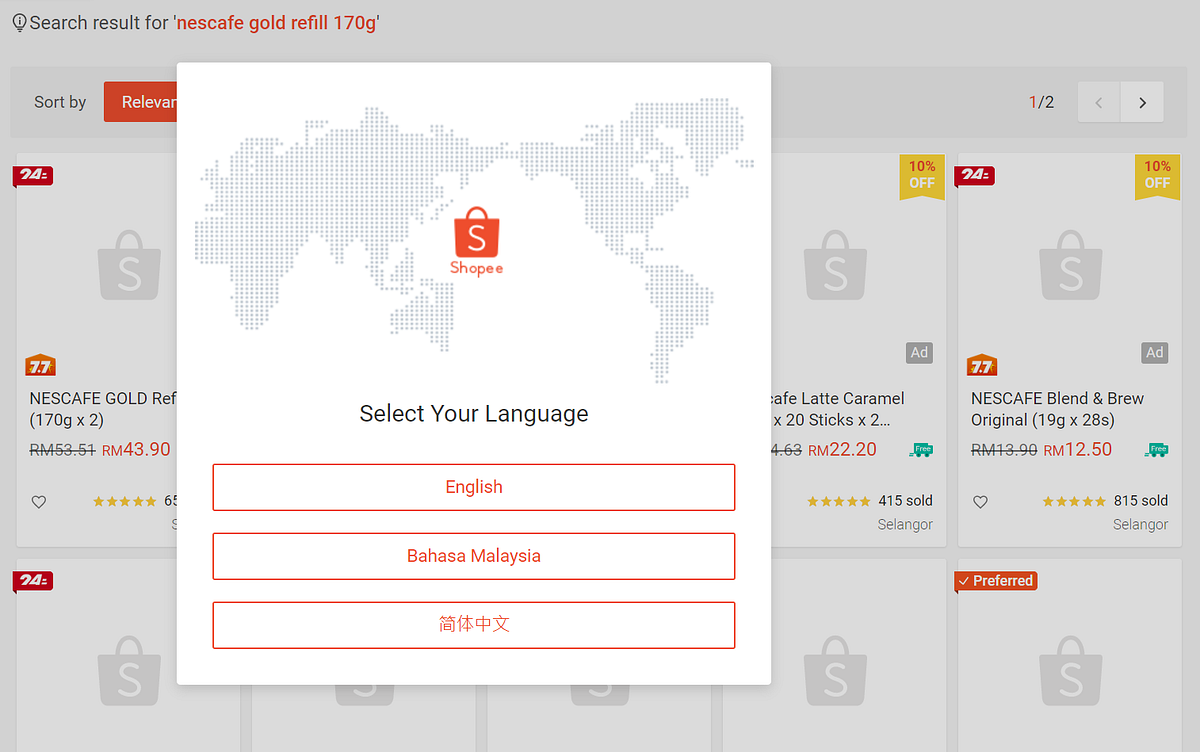
Task: Choose English as the language
Action: pyautogui.click(x=474, y=487)
